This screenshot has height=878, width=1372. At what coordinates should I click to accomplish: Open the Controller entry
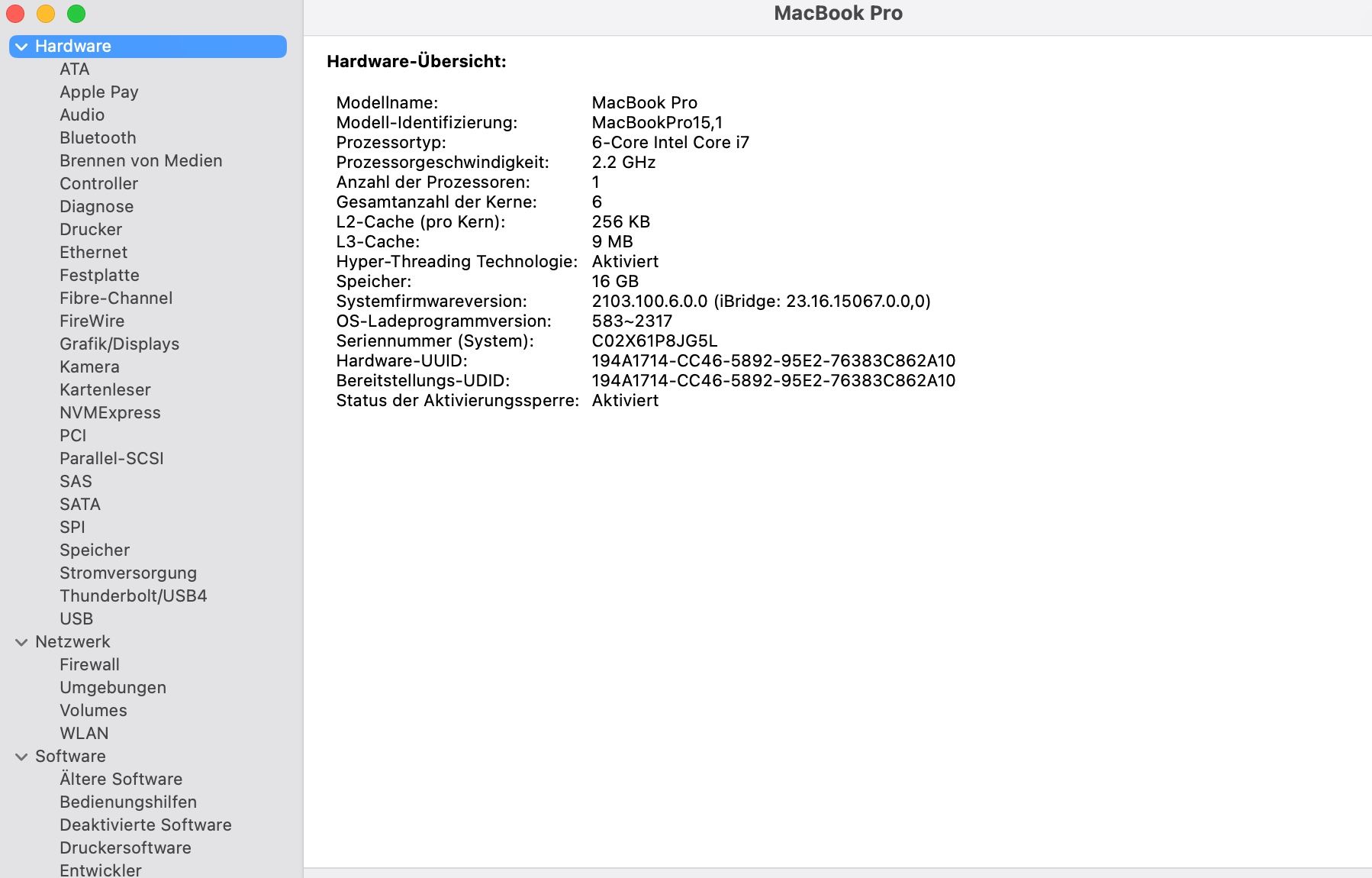[x=99, y=184]
